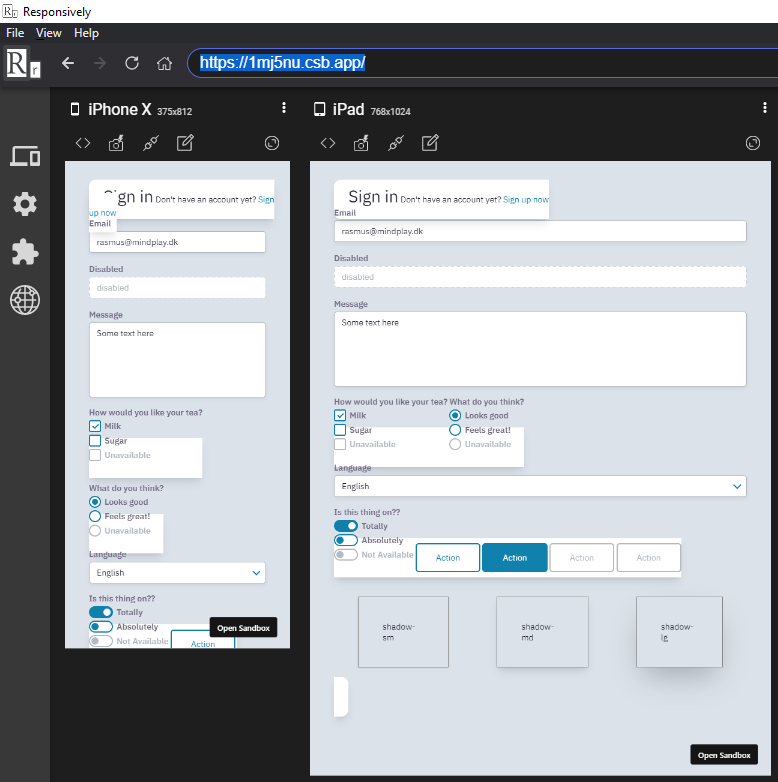The height and width of the screenshot is (782, 778).
Task: Take a screenshot of iPad
Action: [x=361, y=143]
